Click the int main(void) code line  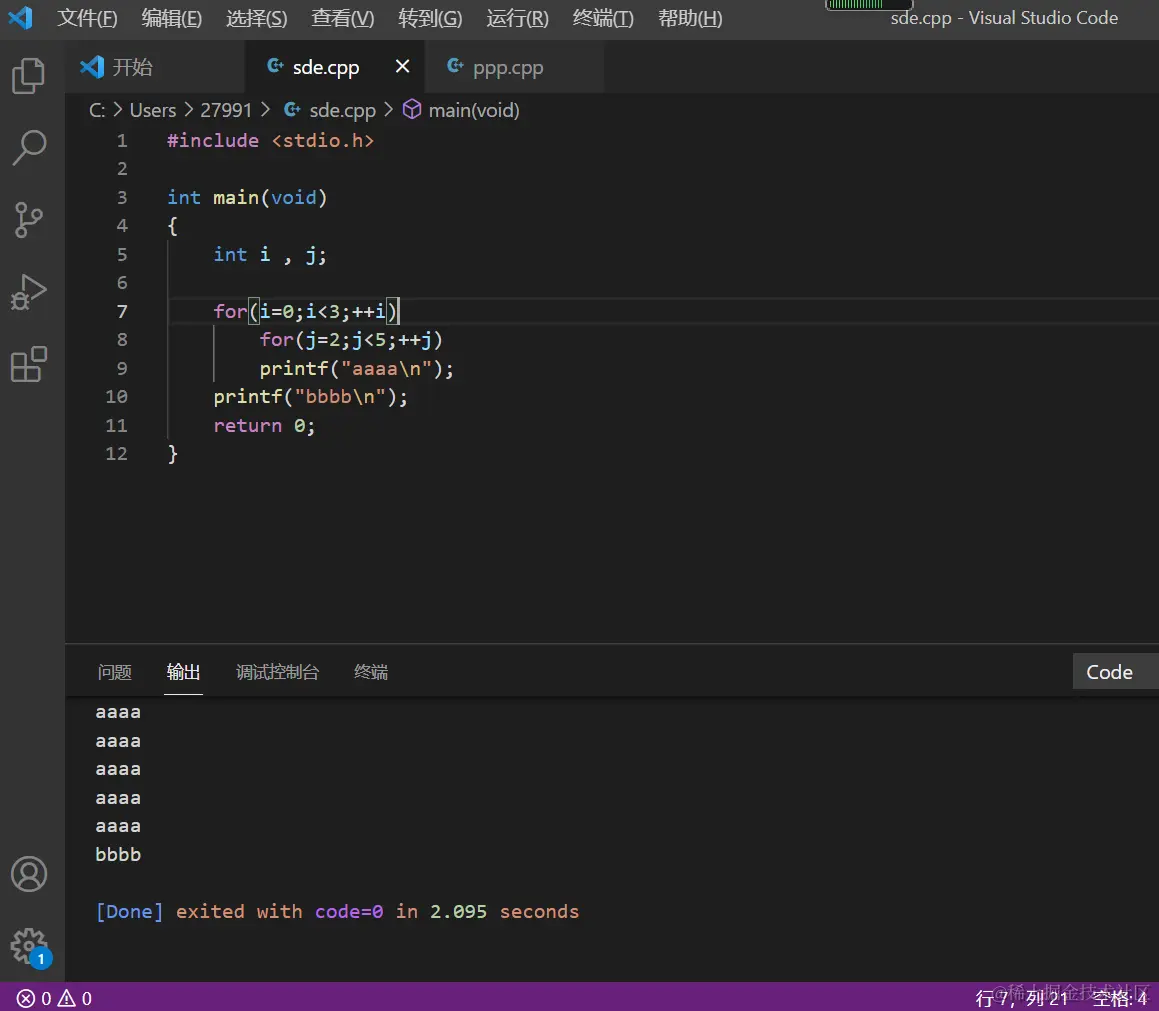tap(247, 197)
